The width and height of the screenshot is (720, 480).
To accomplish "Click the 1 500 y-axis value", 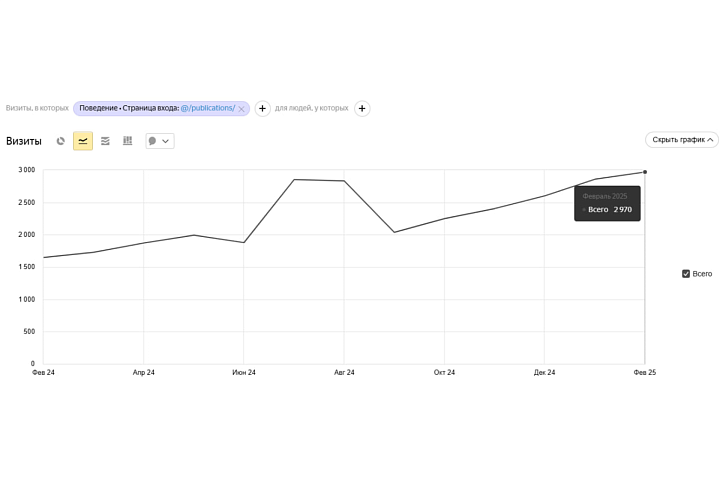I will tap(27, 267).
